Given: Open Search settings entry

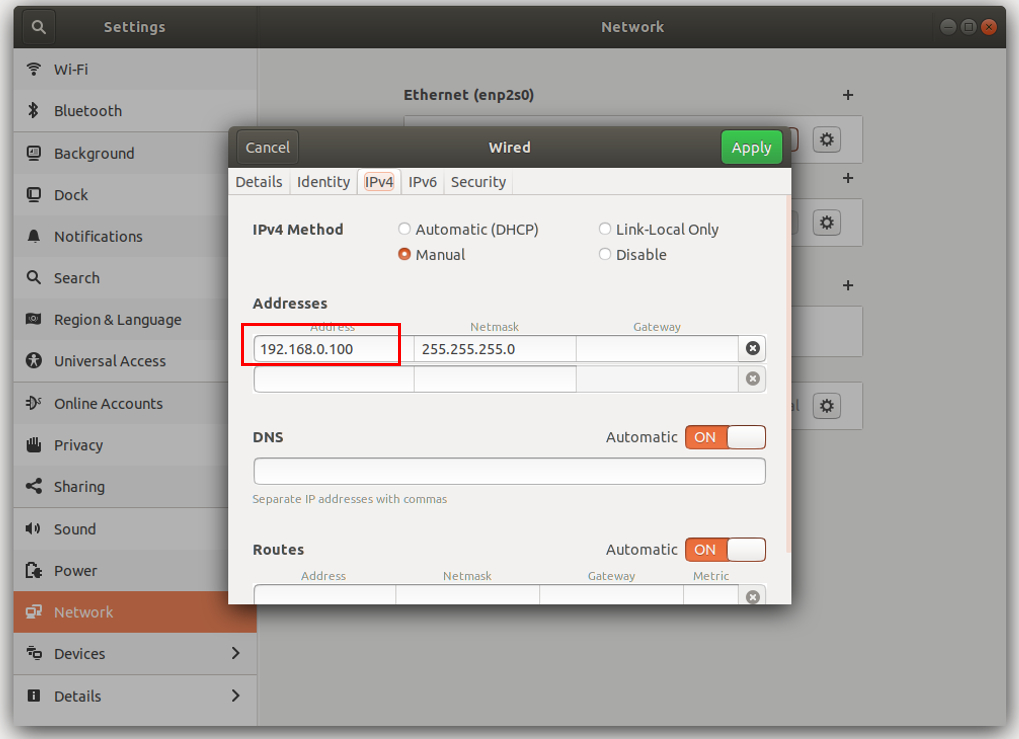Looking at the screenshot, I should [x=135, y=278].
